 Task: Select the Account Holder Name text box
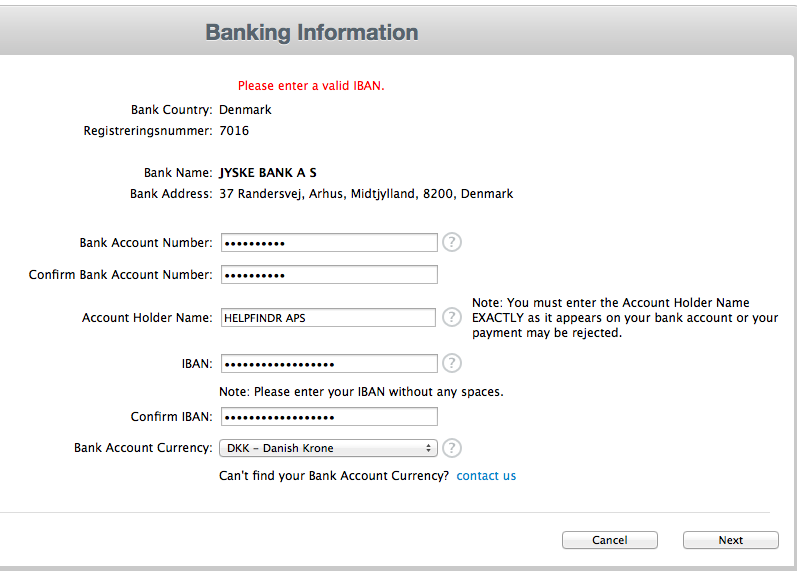pos(328,317)
